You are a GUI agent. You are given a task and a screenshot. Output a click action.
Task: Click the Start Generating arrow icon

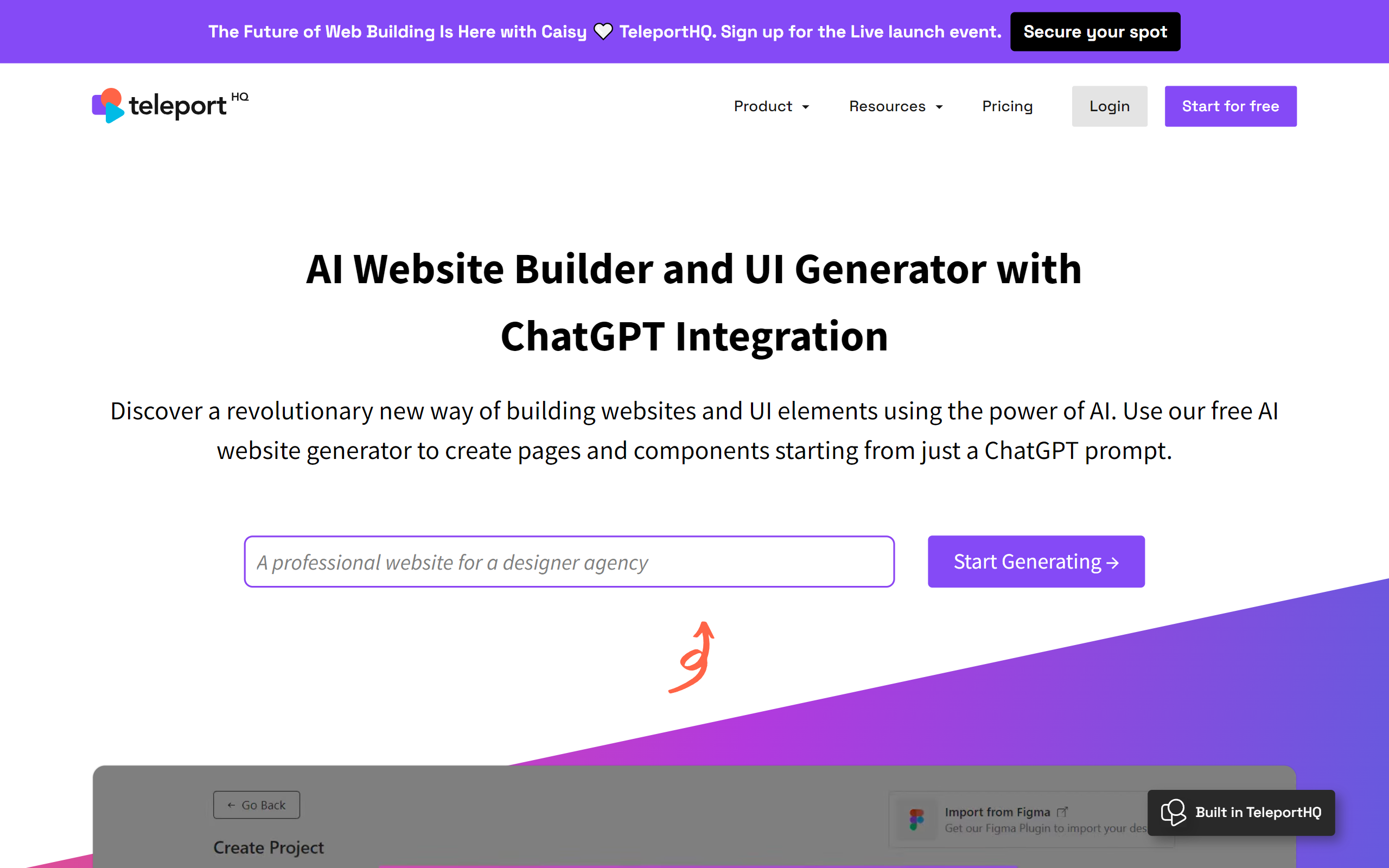pyautogui.click(x=1113, y=561)
